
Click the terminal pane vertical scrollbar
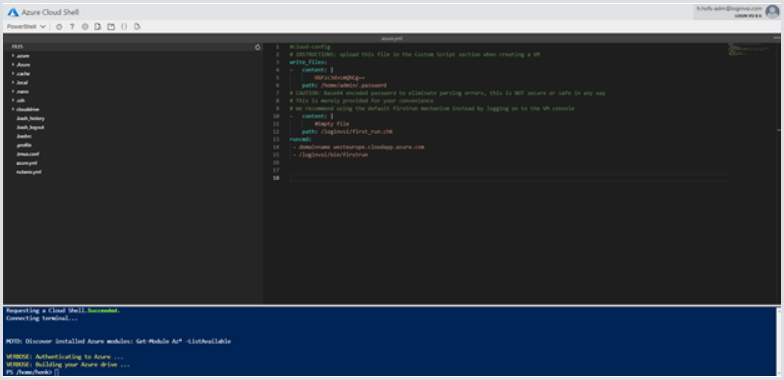[x=778, y=341]
